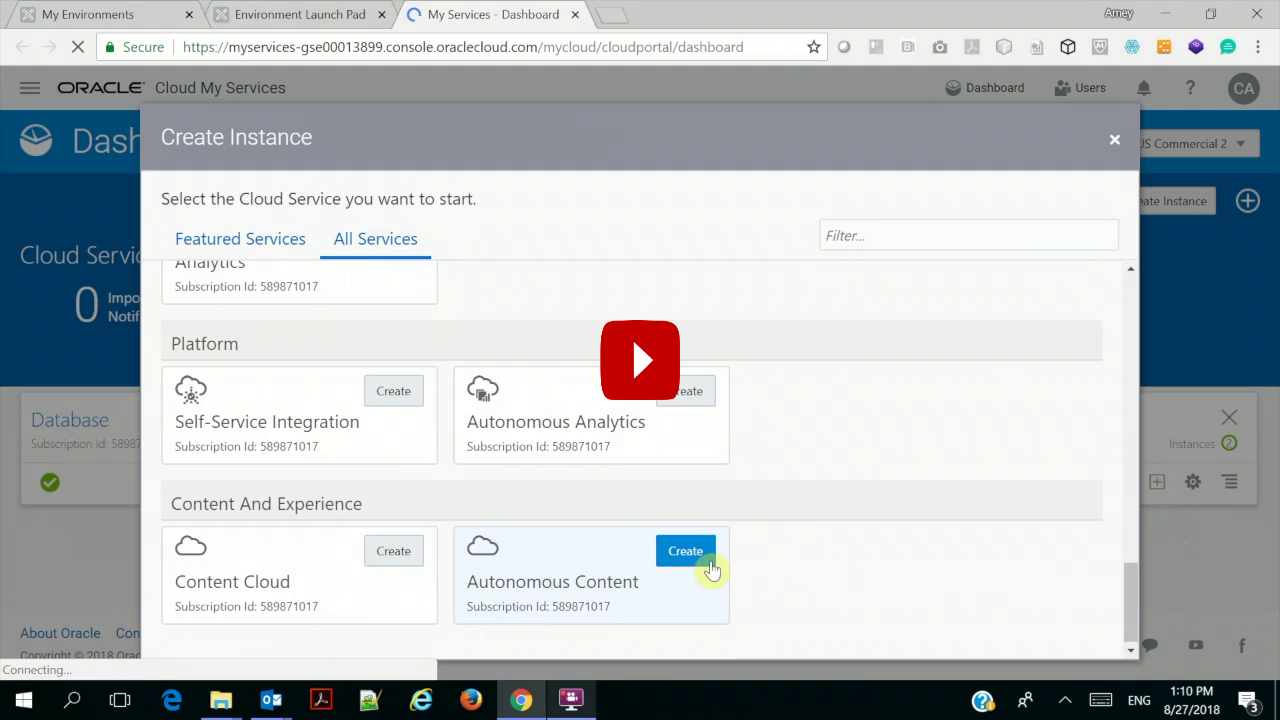Open the help question mark
The image size is (1280, 720).
coord(1190,88)
